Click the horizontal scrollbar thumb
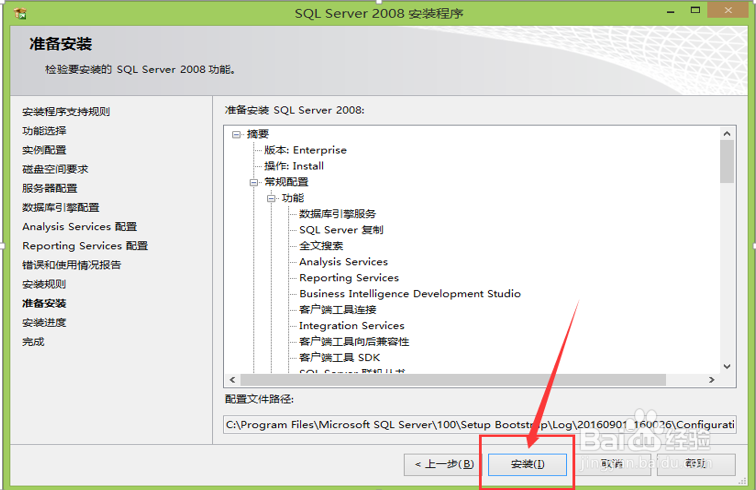This screenshot has height=490, width=756. click(x=453, y=380)
